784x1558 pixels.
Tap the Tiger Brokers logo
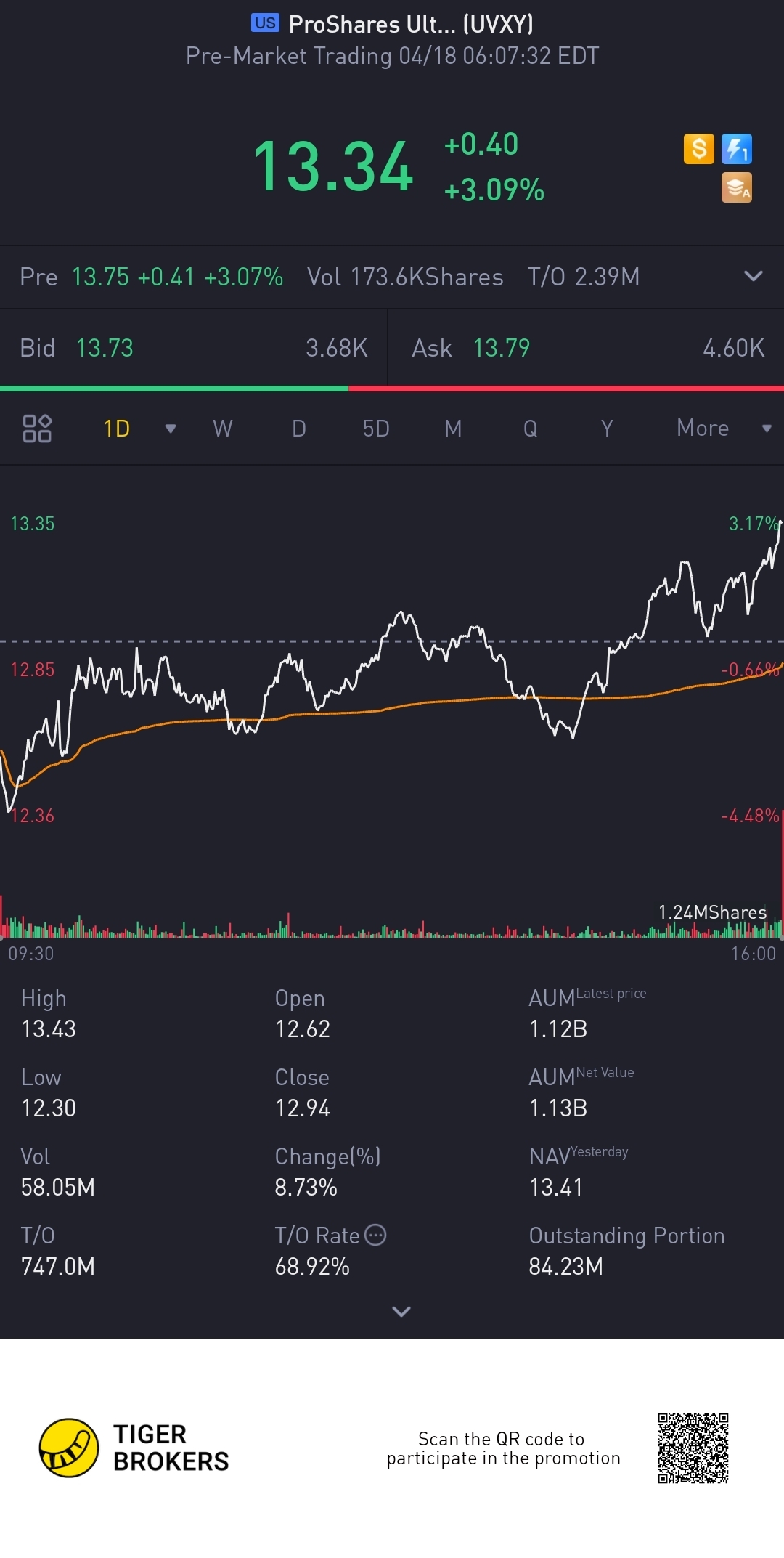point(134,1448)
